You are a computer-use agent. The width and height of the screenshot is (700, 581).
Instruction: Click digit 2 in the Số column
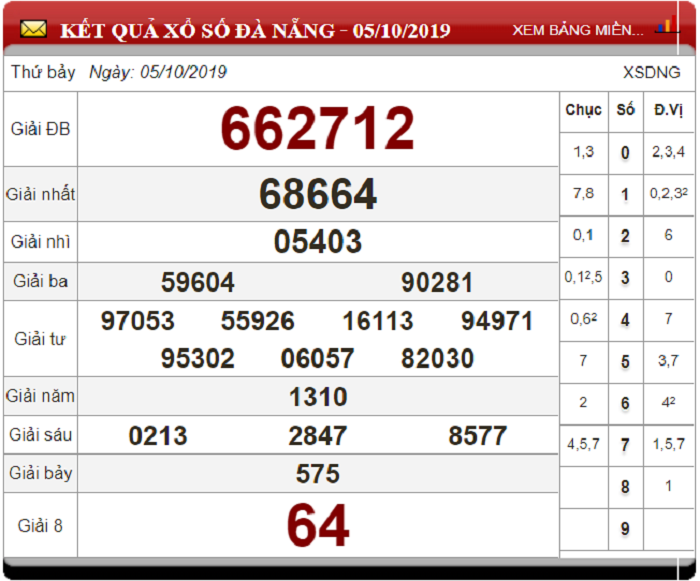[625, 236]
